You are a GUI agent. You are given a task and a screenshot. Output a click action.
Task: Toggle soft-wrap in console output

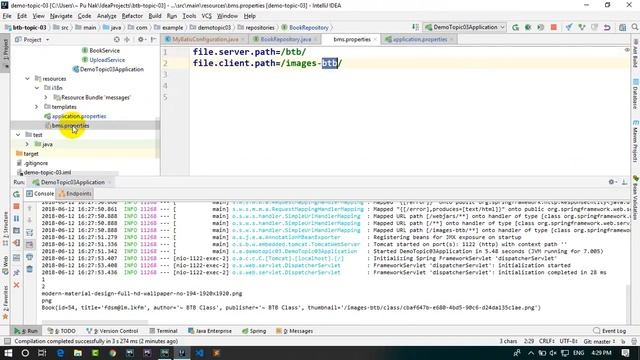coord(30,233)
